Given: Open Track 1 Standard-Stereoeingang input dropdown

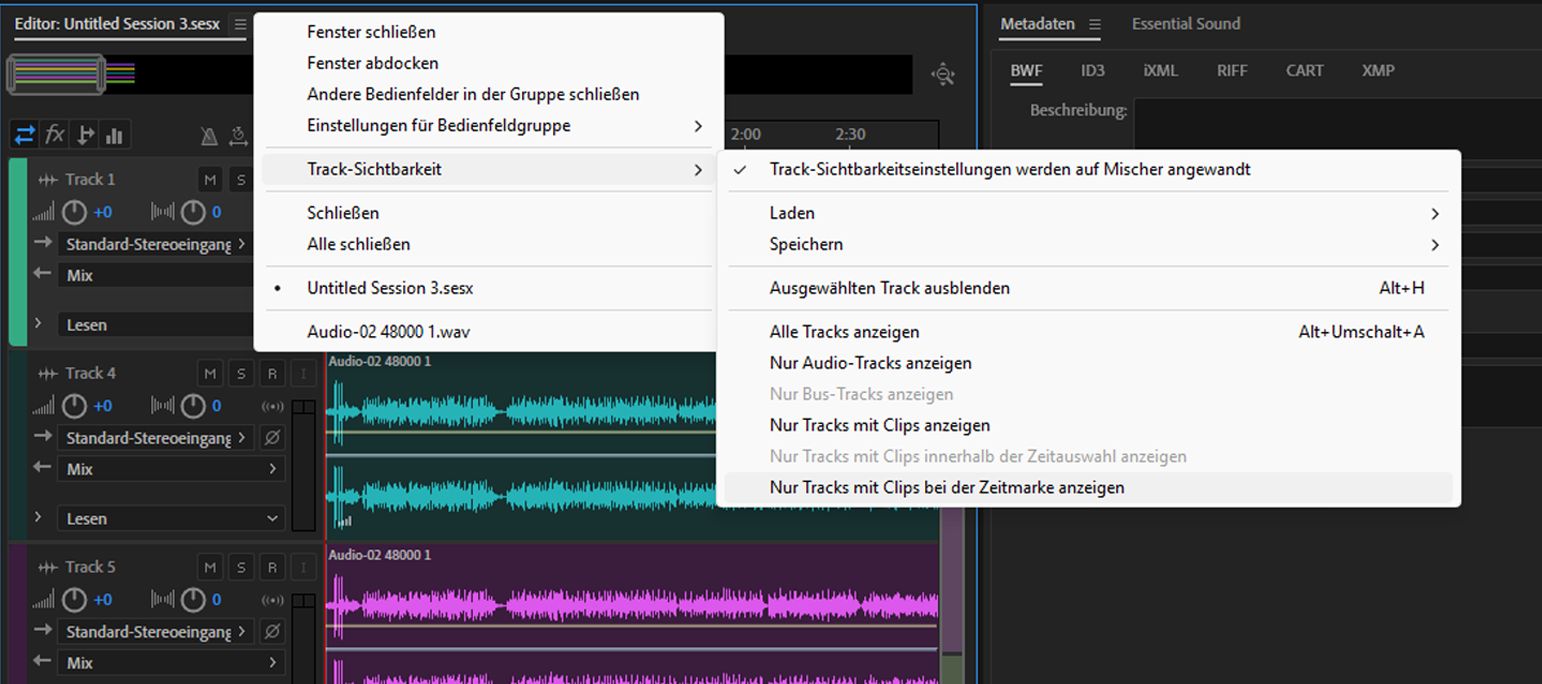Looking at the screenshot, I should pyautogui.click(x=156, y=244).
